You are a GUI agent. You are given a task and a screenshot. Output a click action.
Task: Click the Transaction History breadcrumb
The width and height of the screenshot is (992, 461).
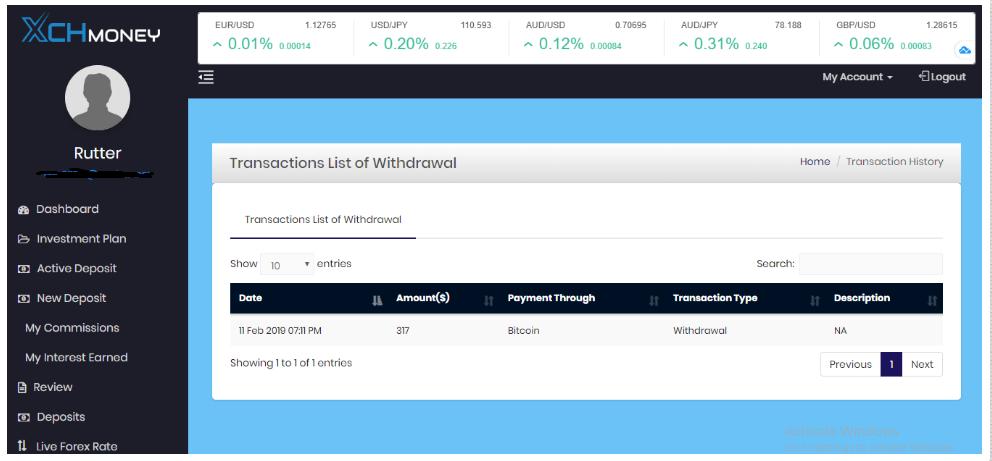click(x=895, y=162)
